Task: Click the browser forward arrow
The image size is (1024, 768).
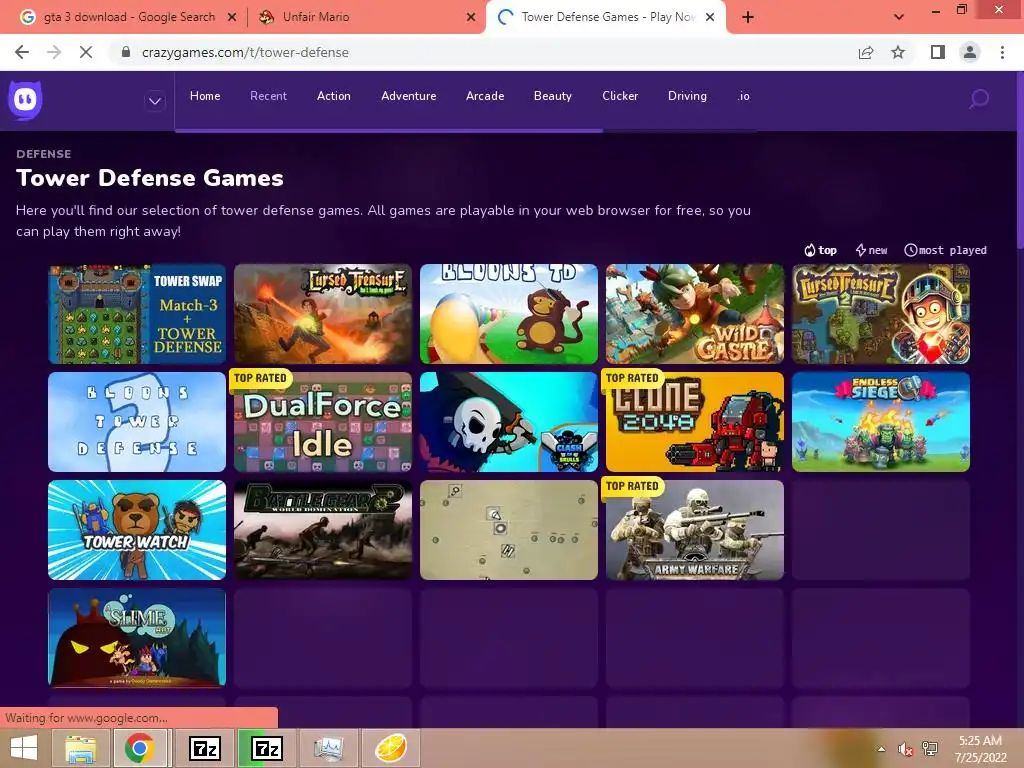Action: (54, 52)
